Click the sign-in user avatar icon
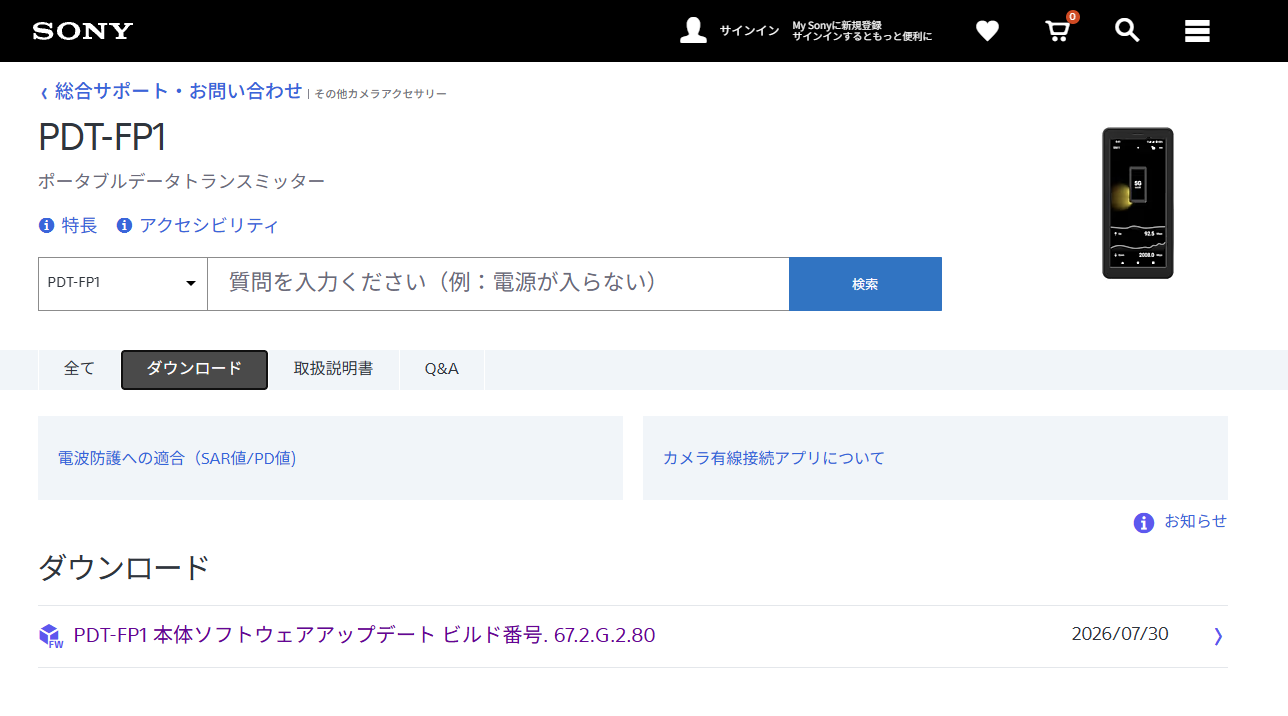The height and width of the screenshot is (716, 1288). [x=693, y=30]
